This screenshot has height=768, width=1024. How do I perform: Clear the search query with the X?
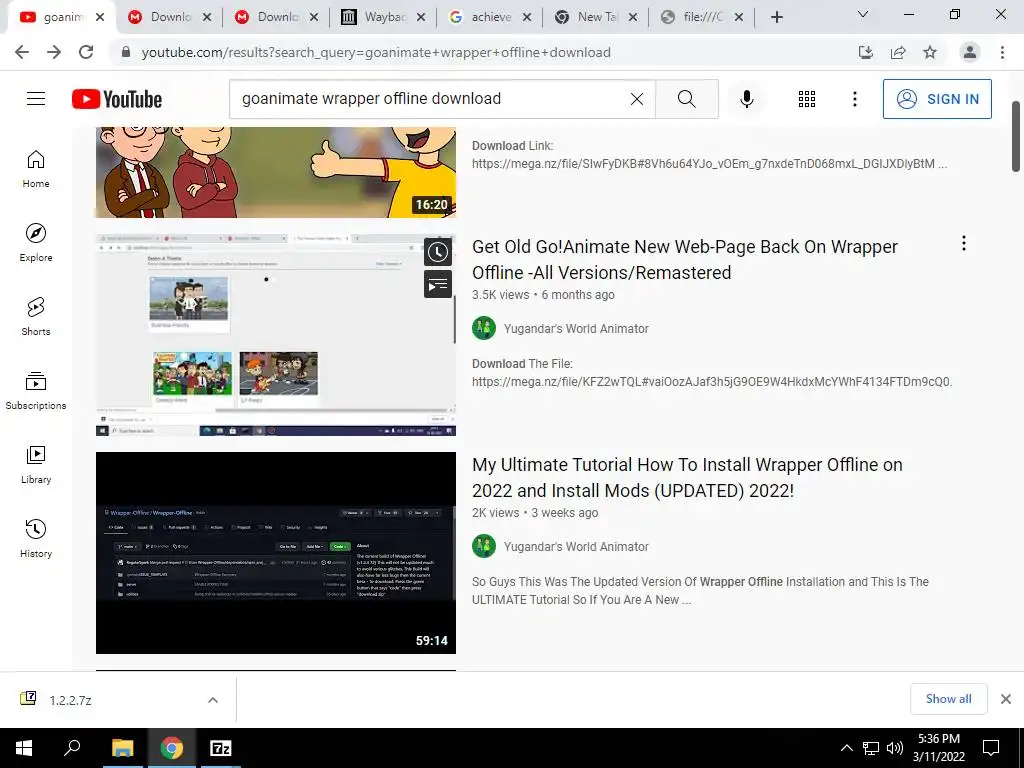(637, 99)
